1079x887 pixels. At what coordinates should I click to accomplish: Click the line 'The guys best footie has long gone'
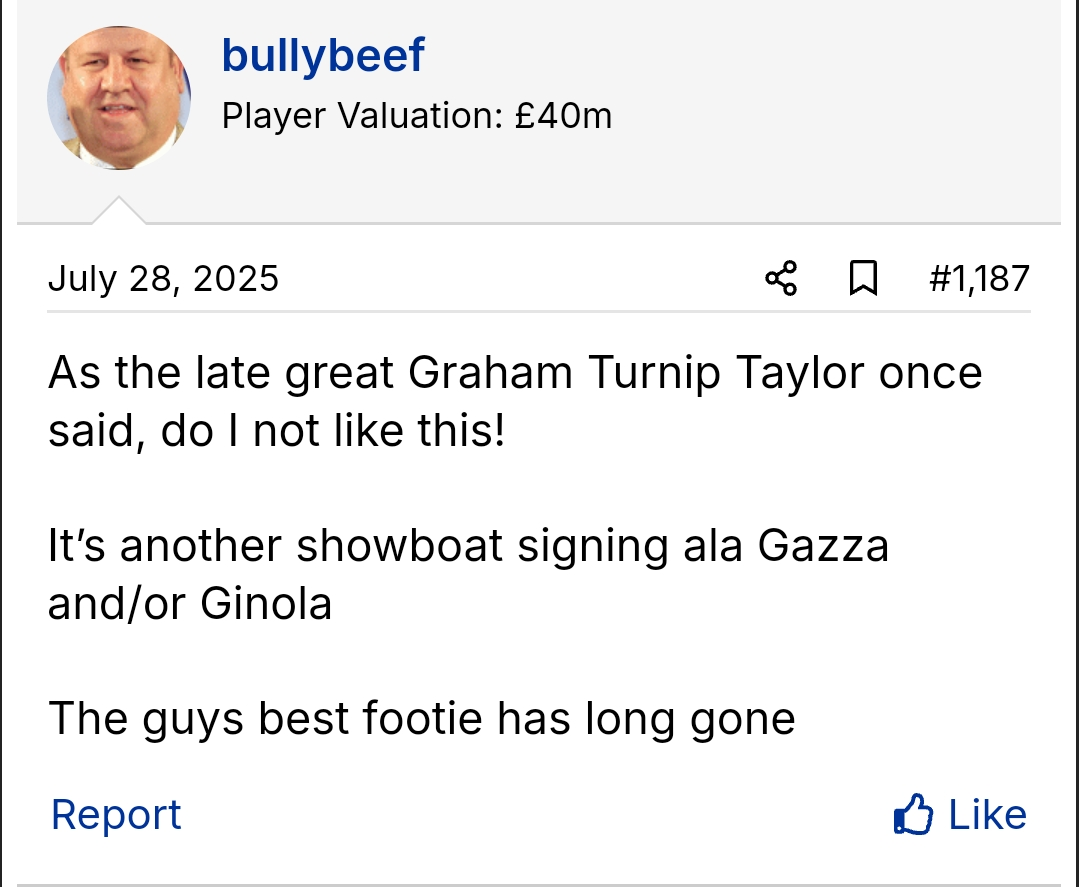421,718
